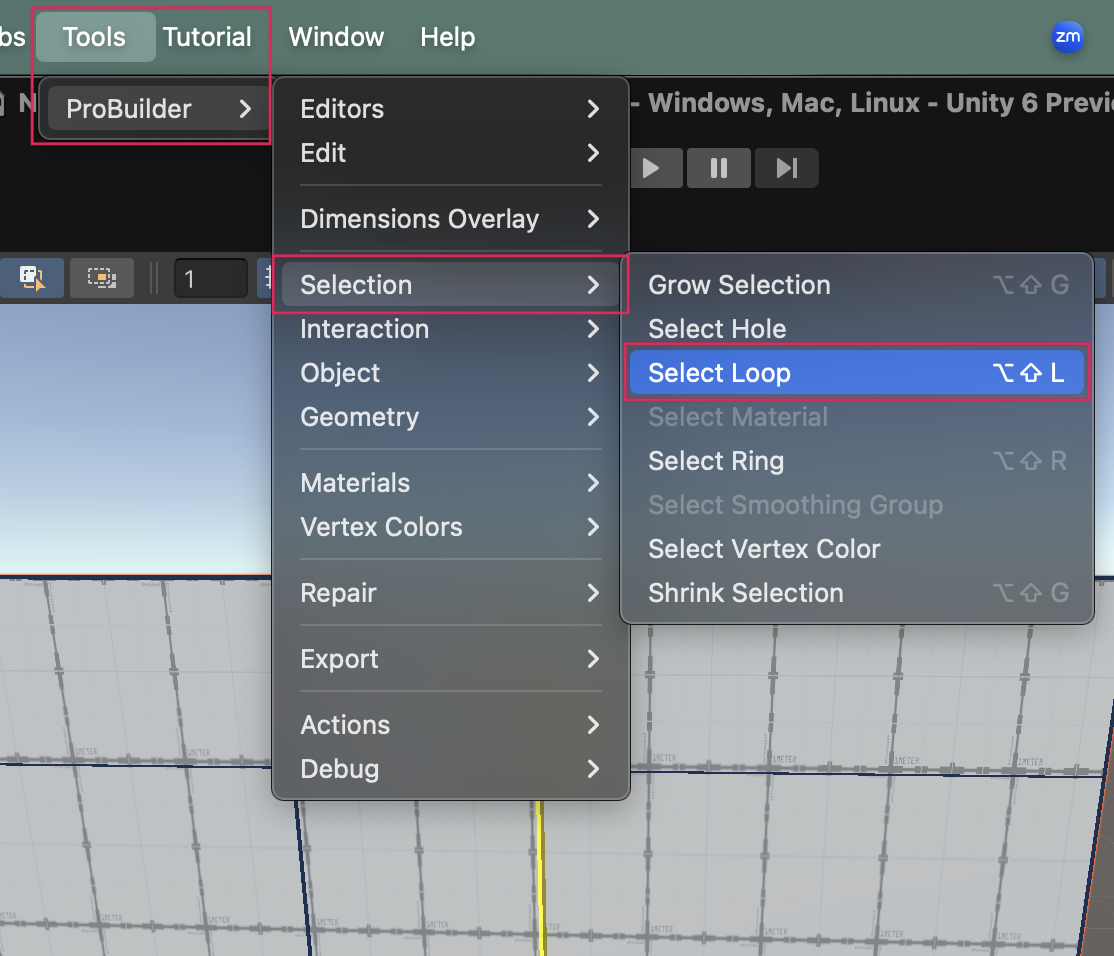Expand the Edit submenu
This screenshot has height=956, width=1114.
pyautogui.click(x=450, y=153)
